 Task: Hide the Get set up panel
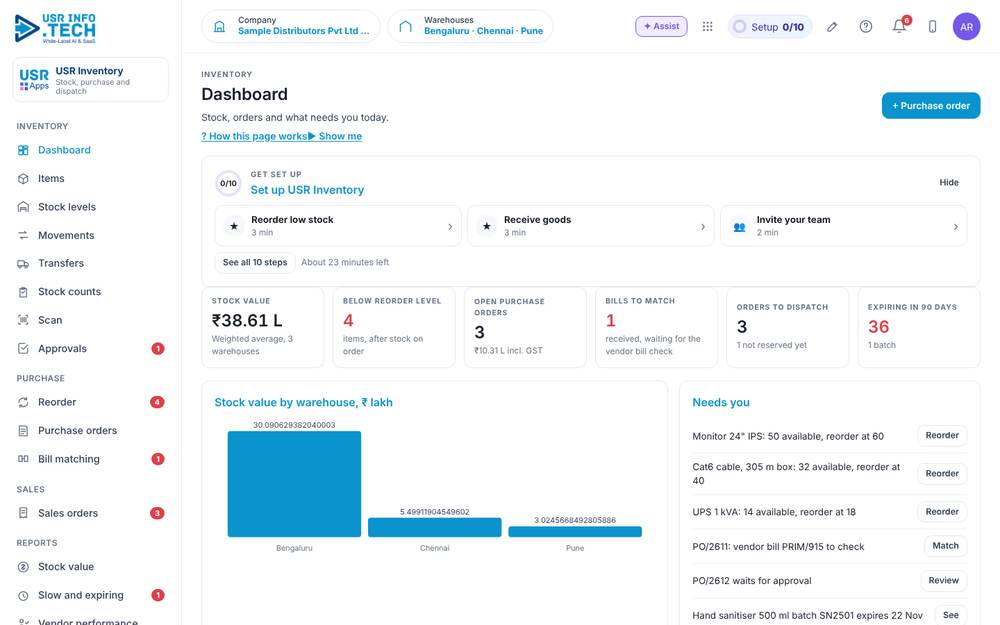pyautogui.click(x=948, y=182)
